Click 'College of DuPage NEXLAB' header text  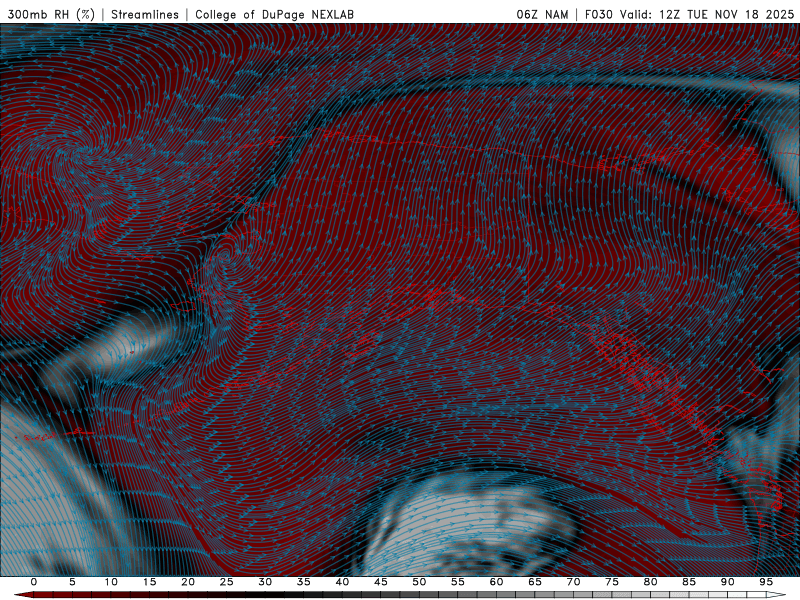pyautogui.click(x=274, y=14)
